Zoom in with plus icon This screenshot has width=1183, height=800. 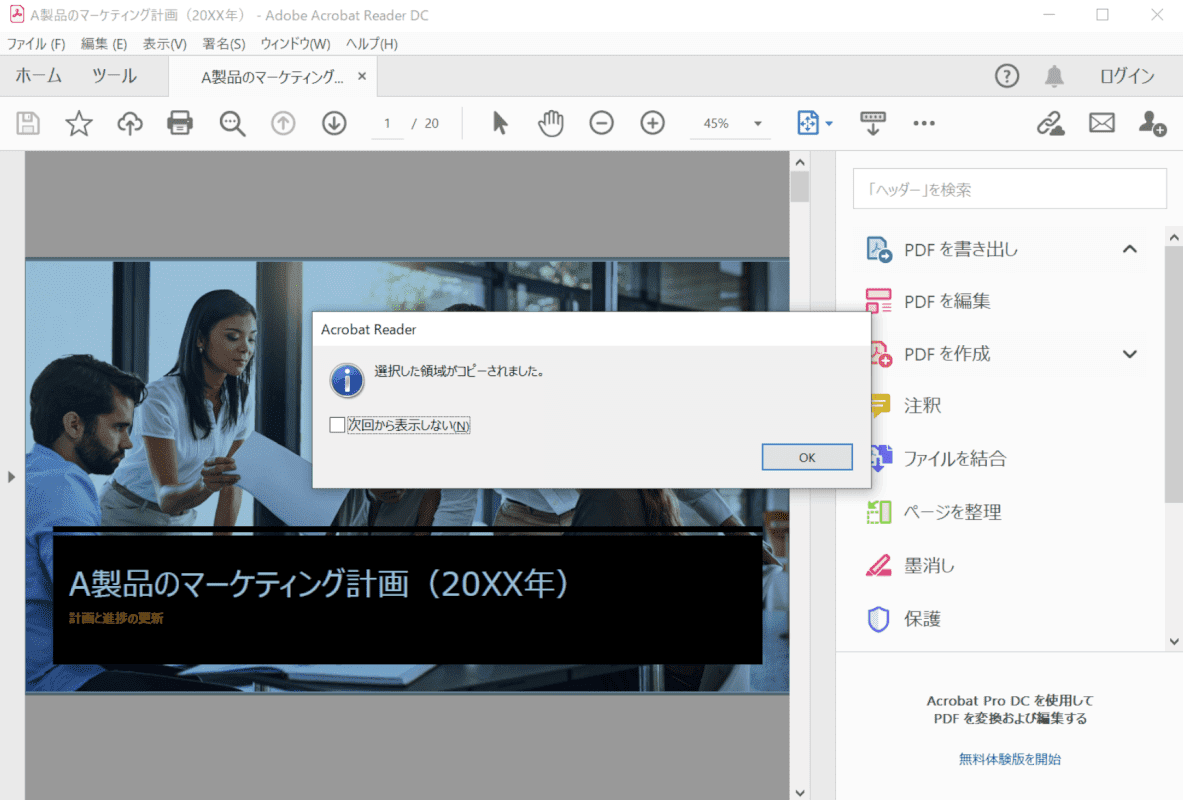[x=653, y=123]
